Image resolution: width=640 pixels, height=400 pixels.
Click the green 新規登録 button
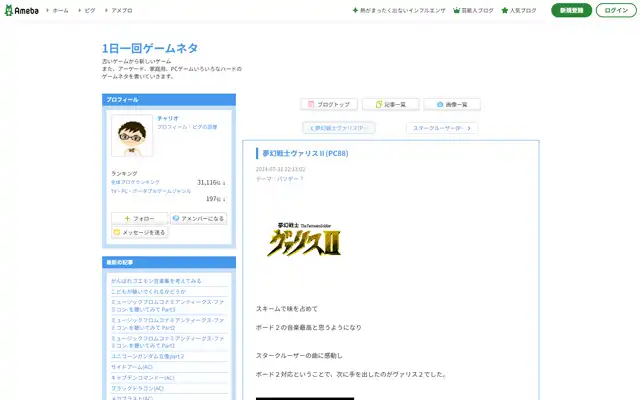coord(571,10)
